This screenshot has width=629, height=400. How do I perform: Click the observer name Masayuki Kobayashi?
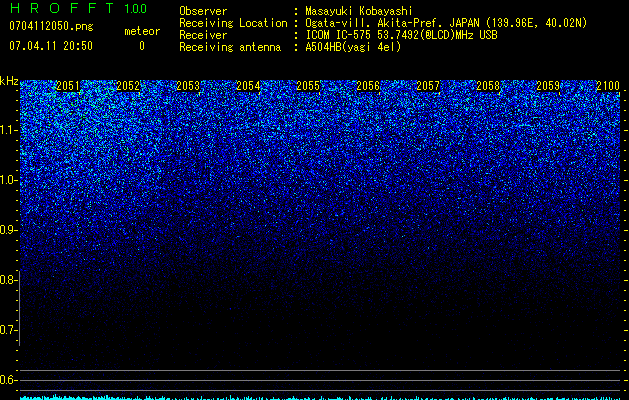click(359, 12)
